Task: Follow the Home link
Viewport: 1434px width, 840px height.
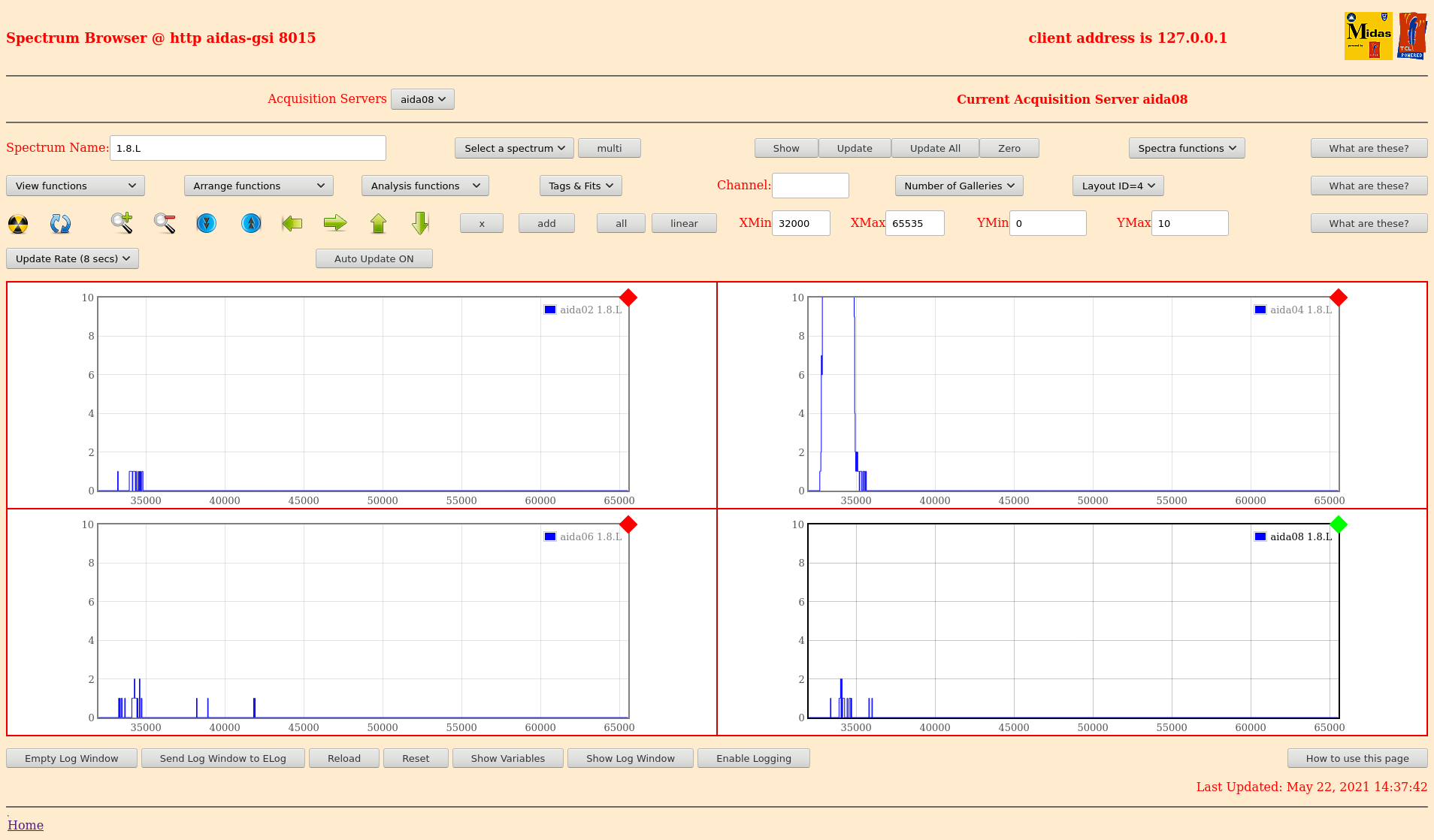Action: coord(26,825)
